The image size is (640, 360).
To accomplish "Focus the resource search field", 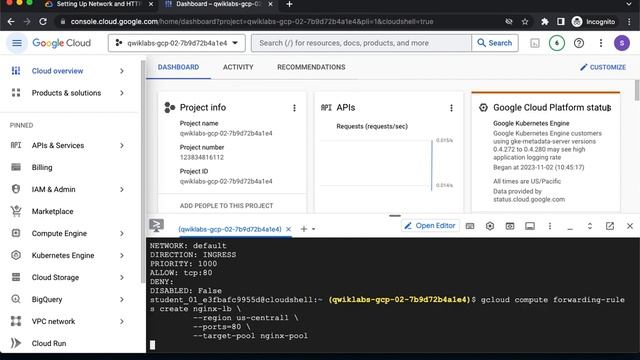I will point(361,43).
